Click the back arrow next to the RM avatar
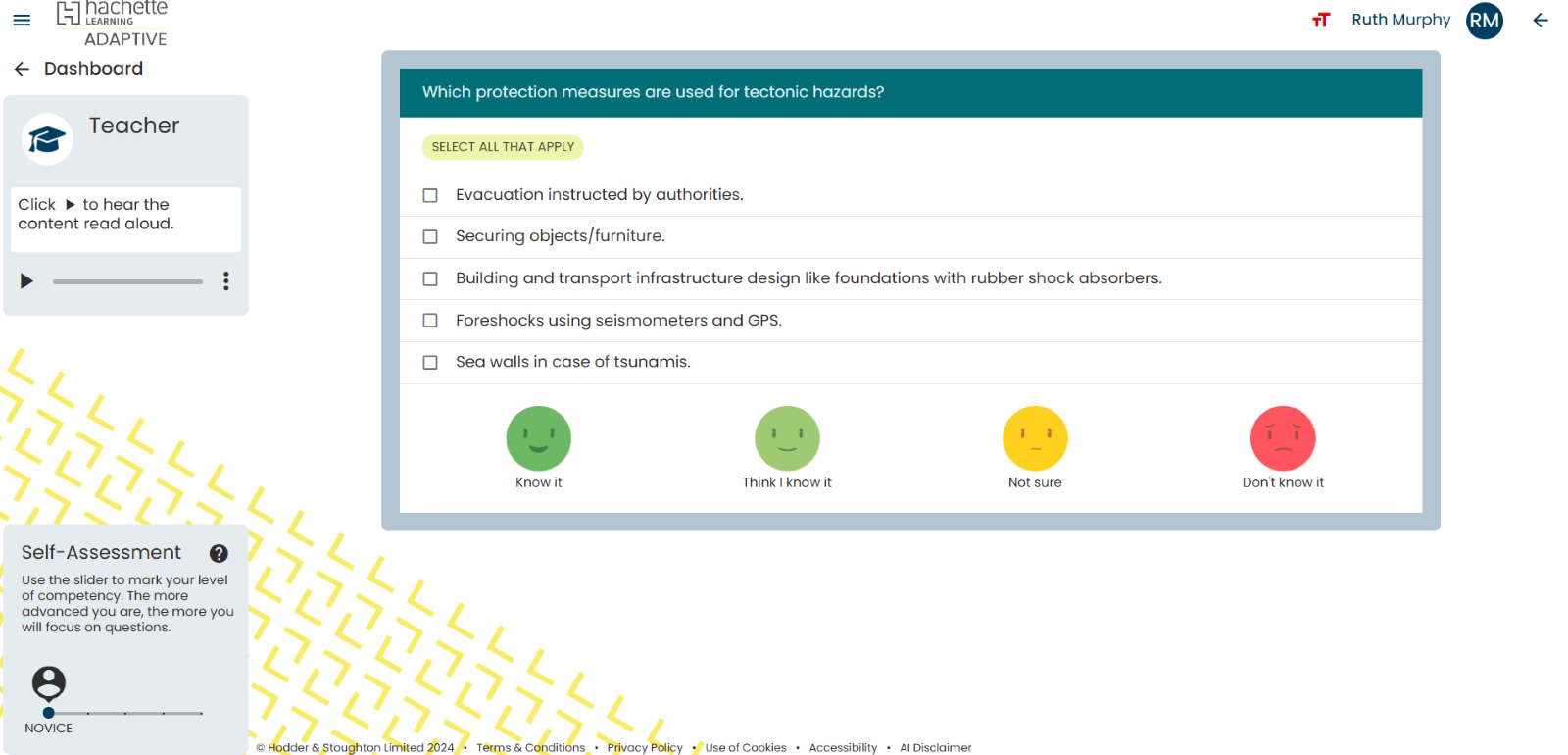 coord(1541,21)
